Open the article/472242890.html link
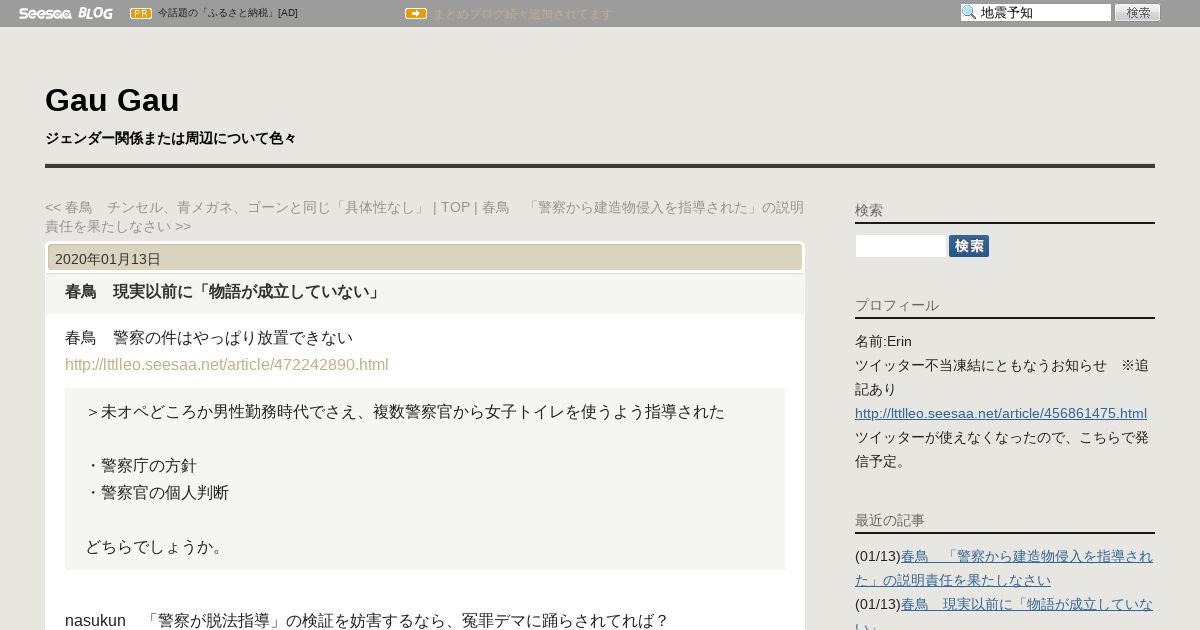The image size is (1200, 630). tap(227, 364)
